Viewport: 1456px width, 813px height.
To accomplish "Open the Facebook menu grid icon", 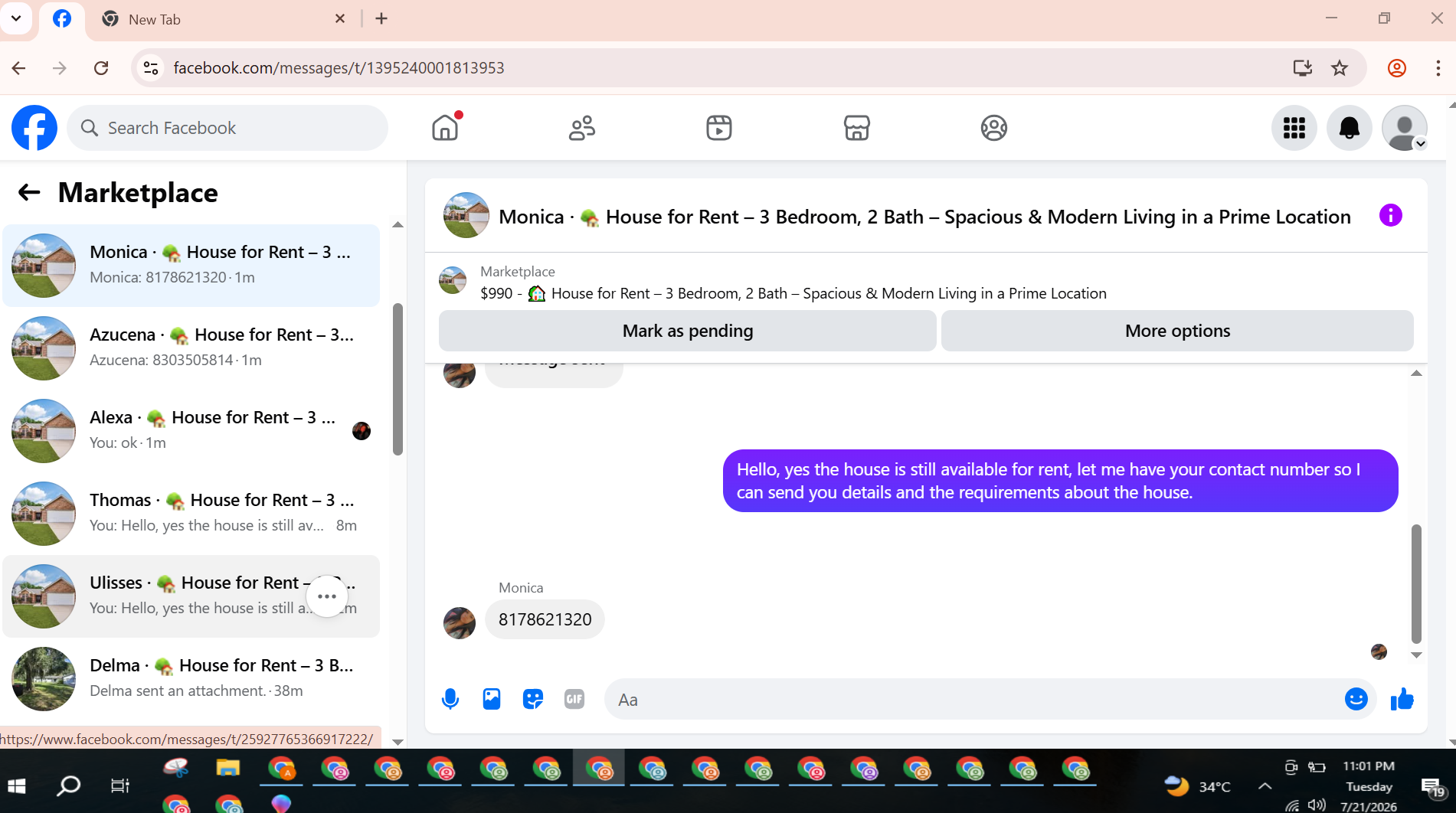I will click(x=1294, y=128).
